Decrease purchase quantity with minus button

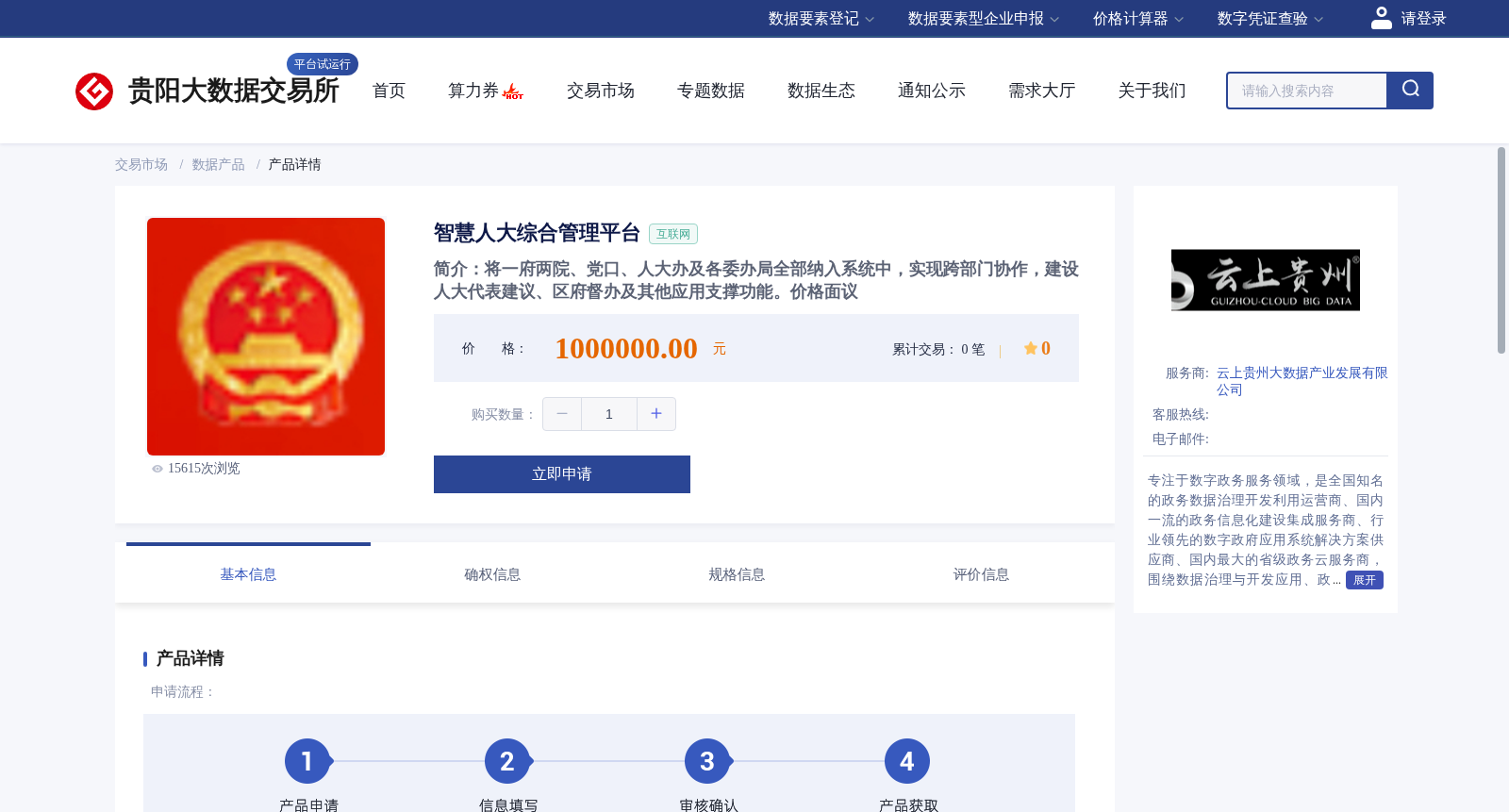coord(562,414)
